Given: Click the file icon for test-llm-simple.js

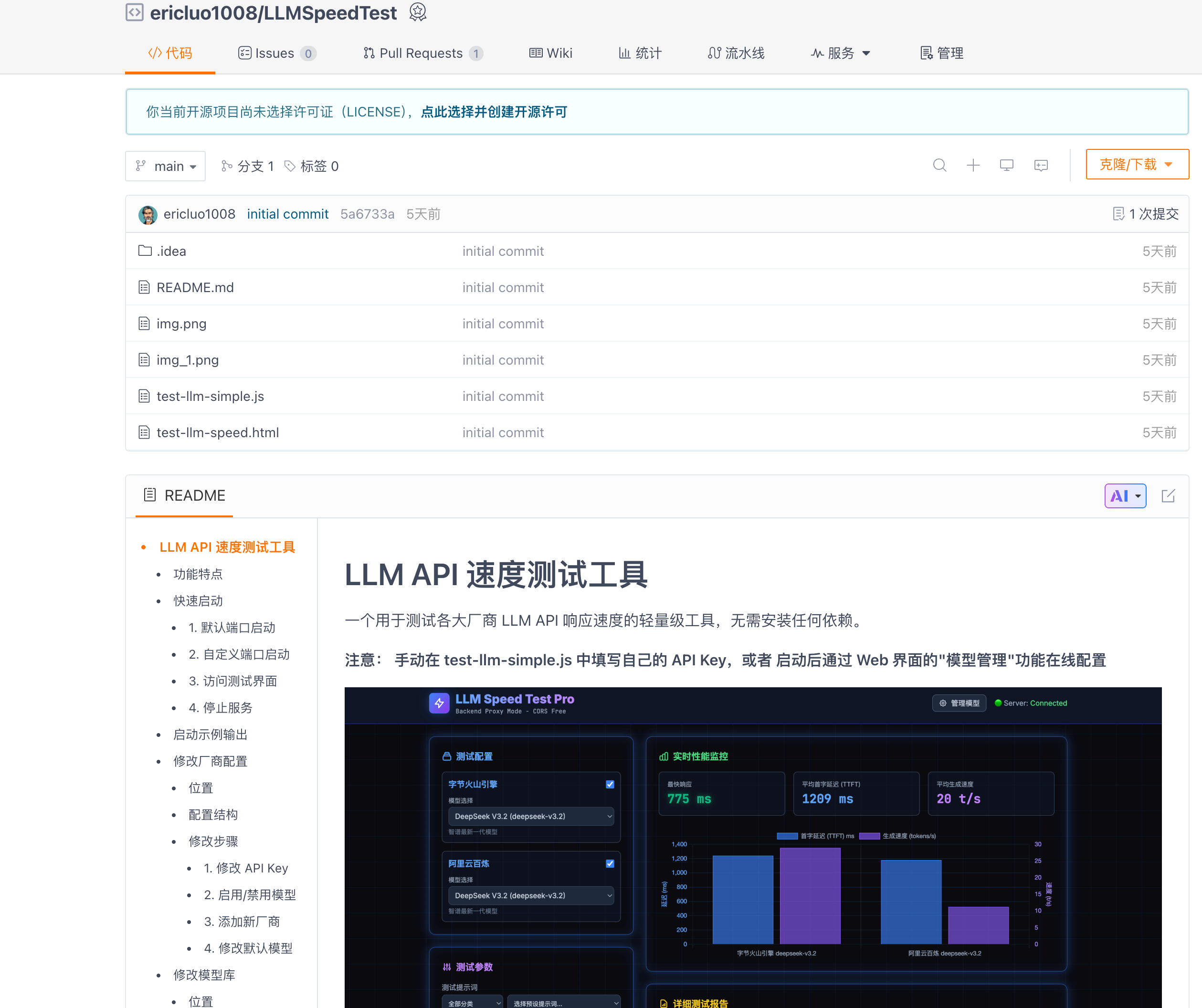Looking at the screenshot, I should [x=144, y=396].
